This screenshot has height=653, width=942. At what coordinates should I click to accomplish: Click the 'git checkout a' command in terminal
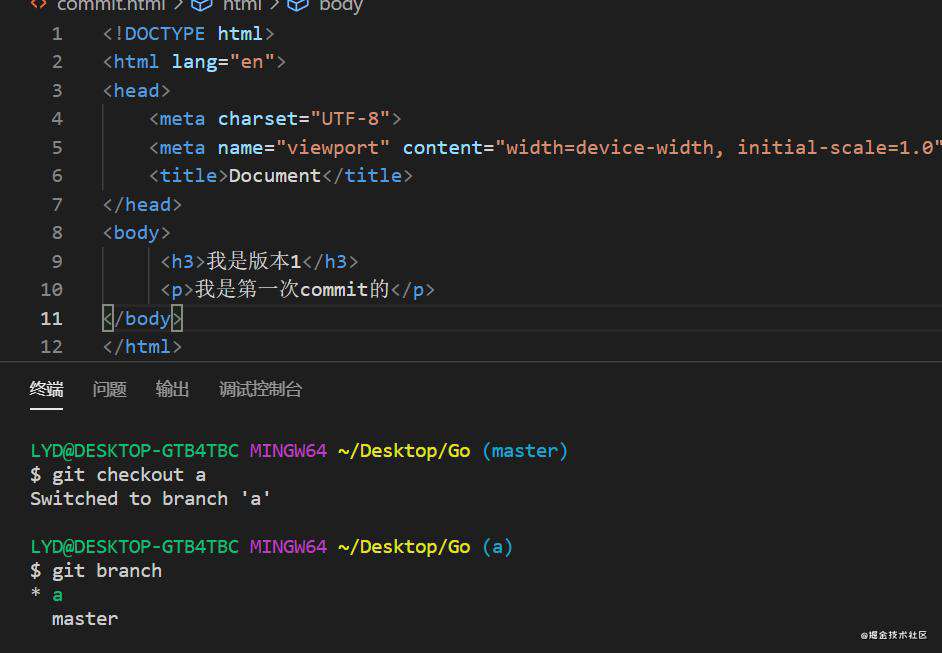(x=129, y=475)
